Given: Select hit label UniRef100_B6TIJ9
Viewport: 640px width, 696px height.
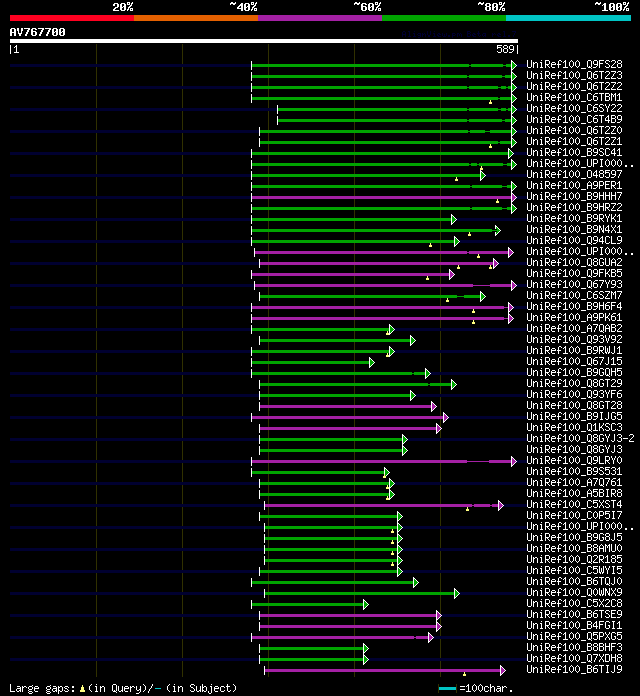Looking at the screenshot, I should (x=574, y=669).
